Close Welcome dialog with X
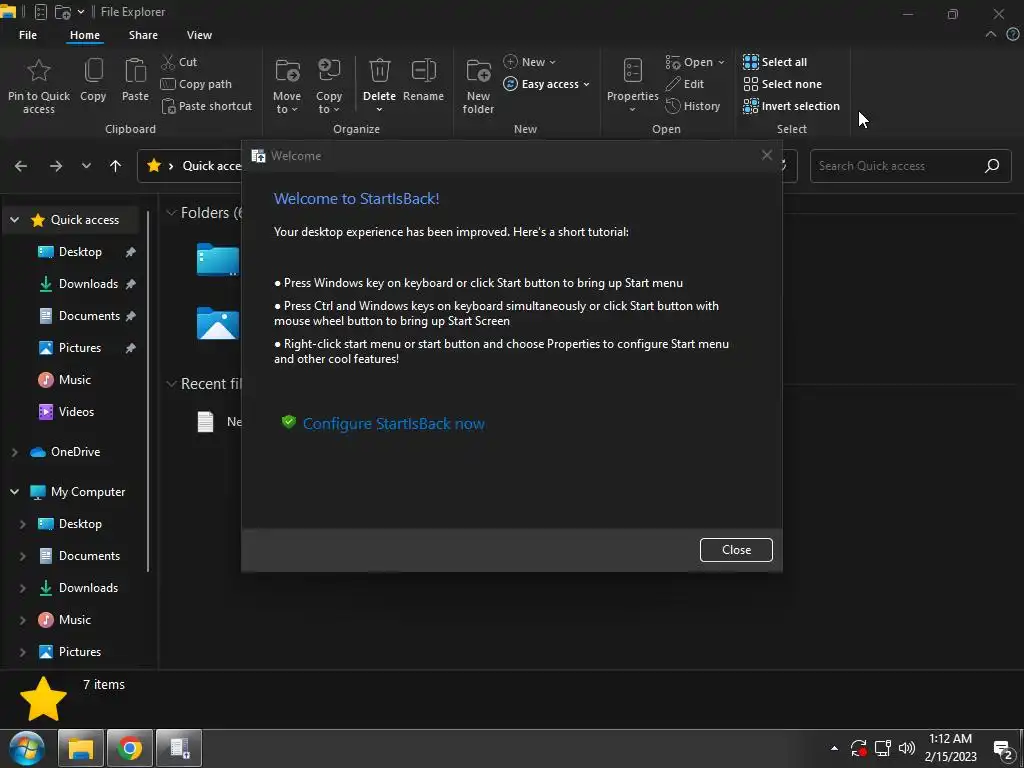The height and width of the screenshot is (768, 1024). [767, 155]
